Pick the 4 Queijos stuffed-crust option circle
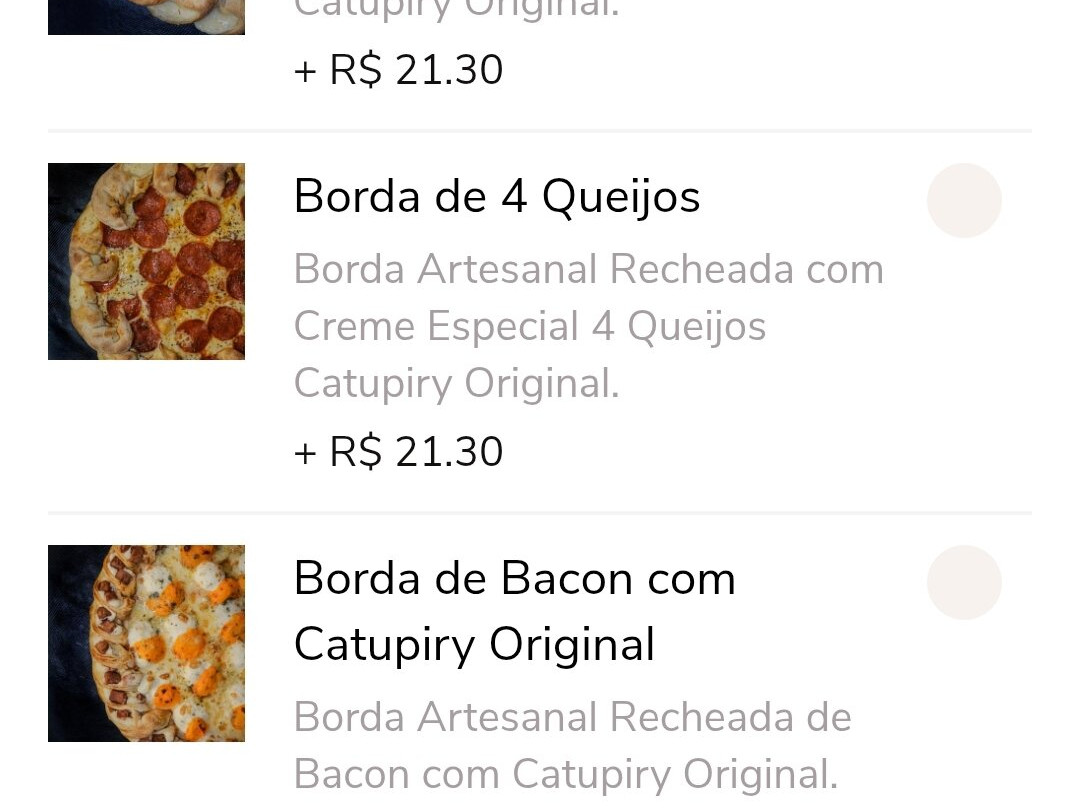 tap(964, 200)
